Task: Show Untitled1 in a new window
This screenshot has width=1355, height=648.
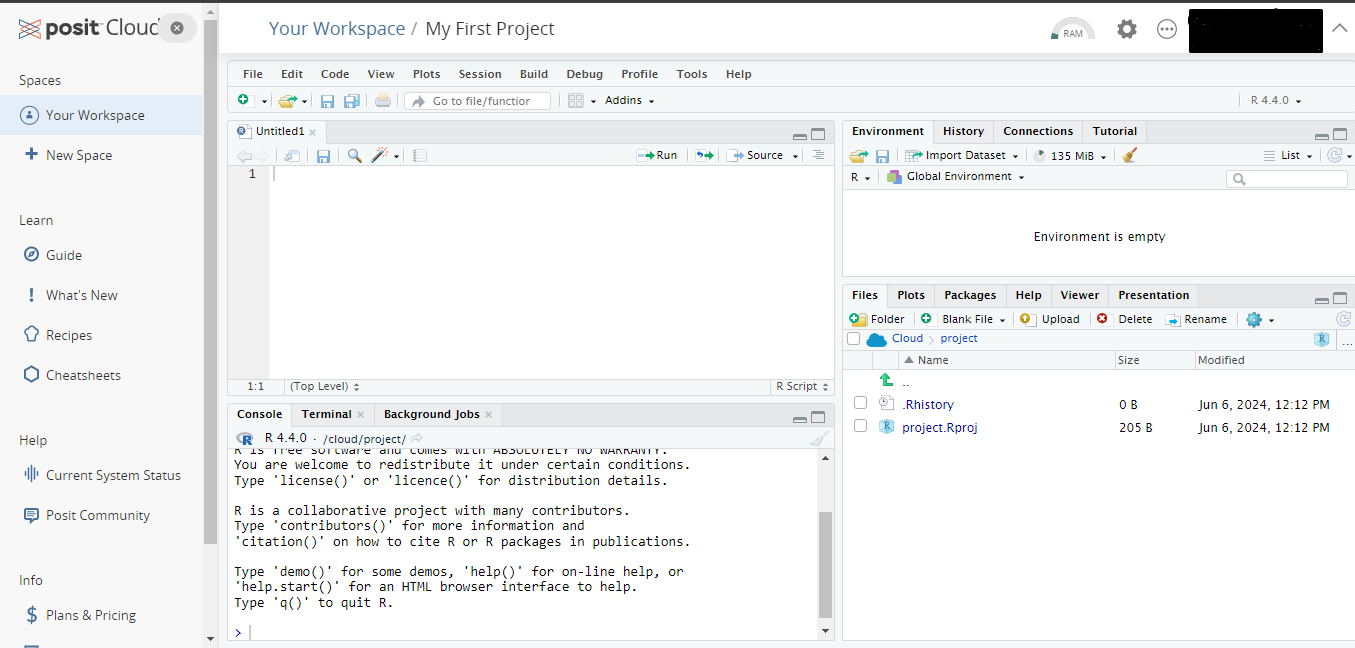Action: [x=292, y=156]
